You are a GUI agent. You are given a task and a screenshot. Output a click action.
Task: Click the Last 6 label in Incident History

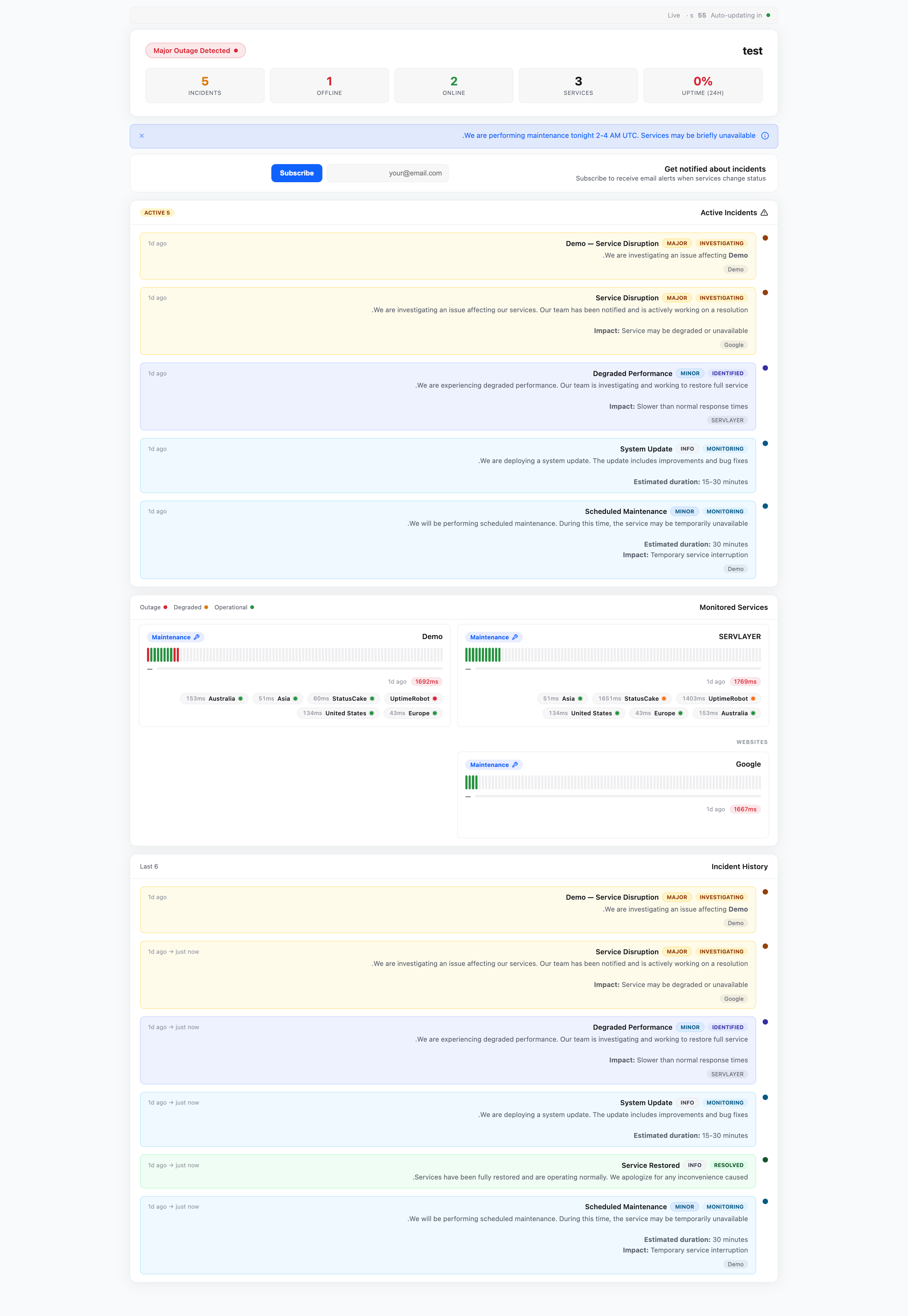149,866
